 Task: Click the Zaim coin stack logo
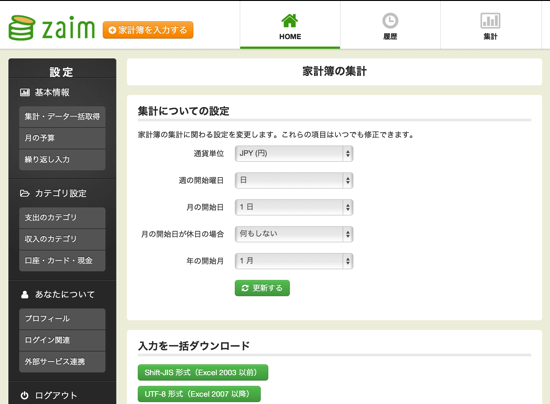22,28
